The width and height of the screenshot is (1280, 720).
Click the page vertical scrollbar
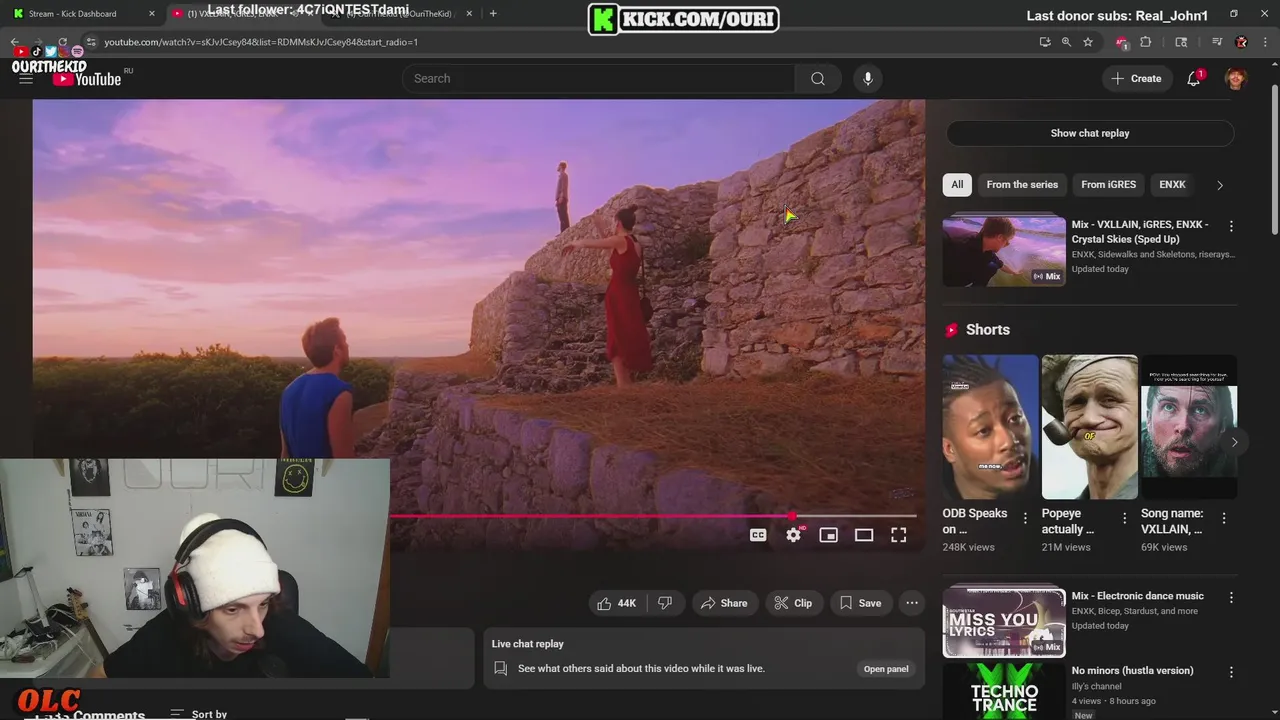tap(1274, 160)
